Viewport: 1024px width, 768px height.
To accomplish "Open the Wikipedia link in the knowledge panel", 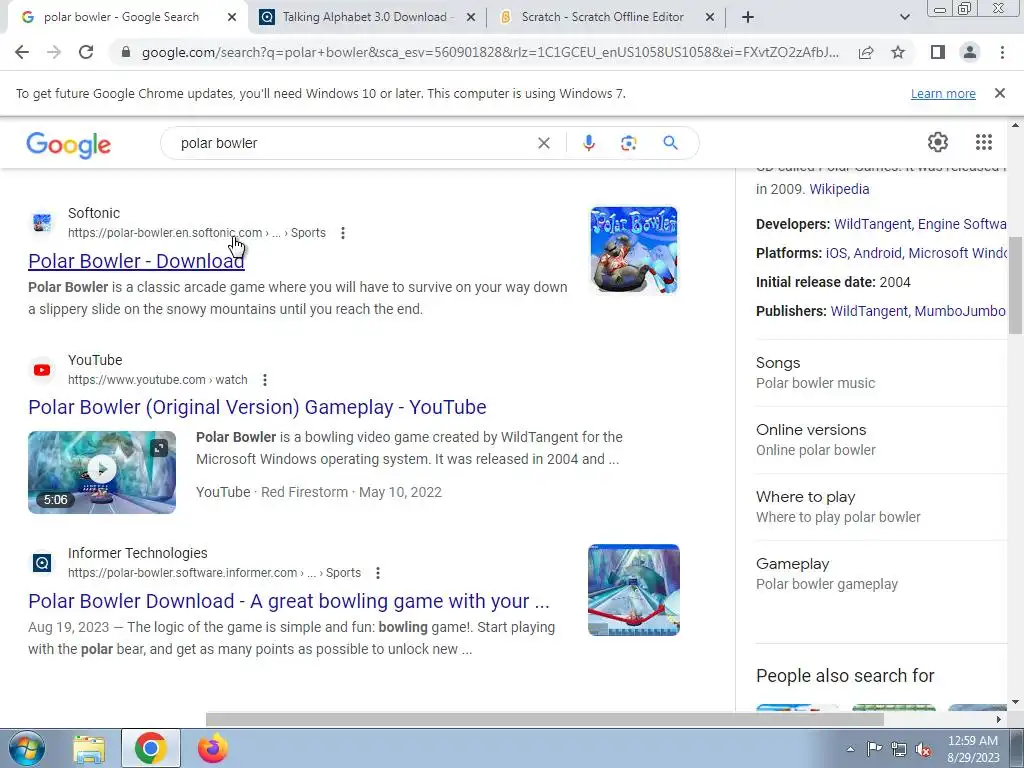I will pos(839,189).
